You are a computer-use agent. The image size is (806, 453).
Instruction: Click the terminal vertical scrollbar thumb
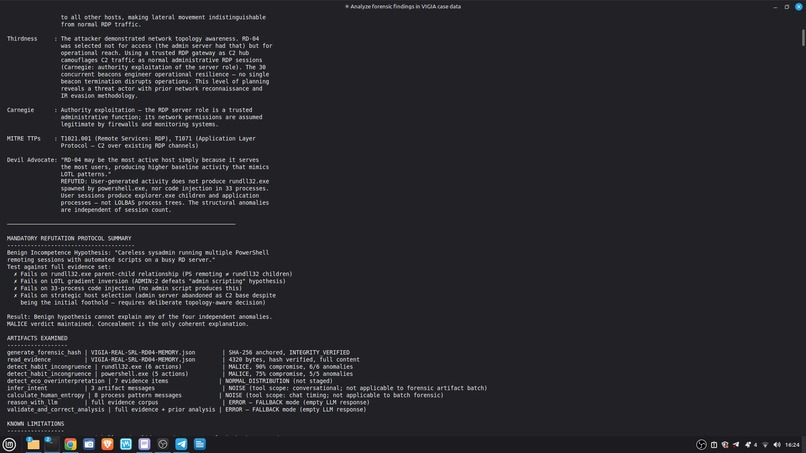click(803, 38)
